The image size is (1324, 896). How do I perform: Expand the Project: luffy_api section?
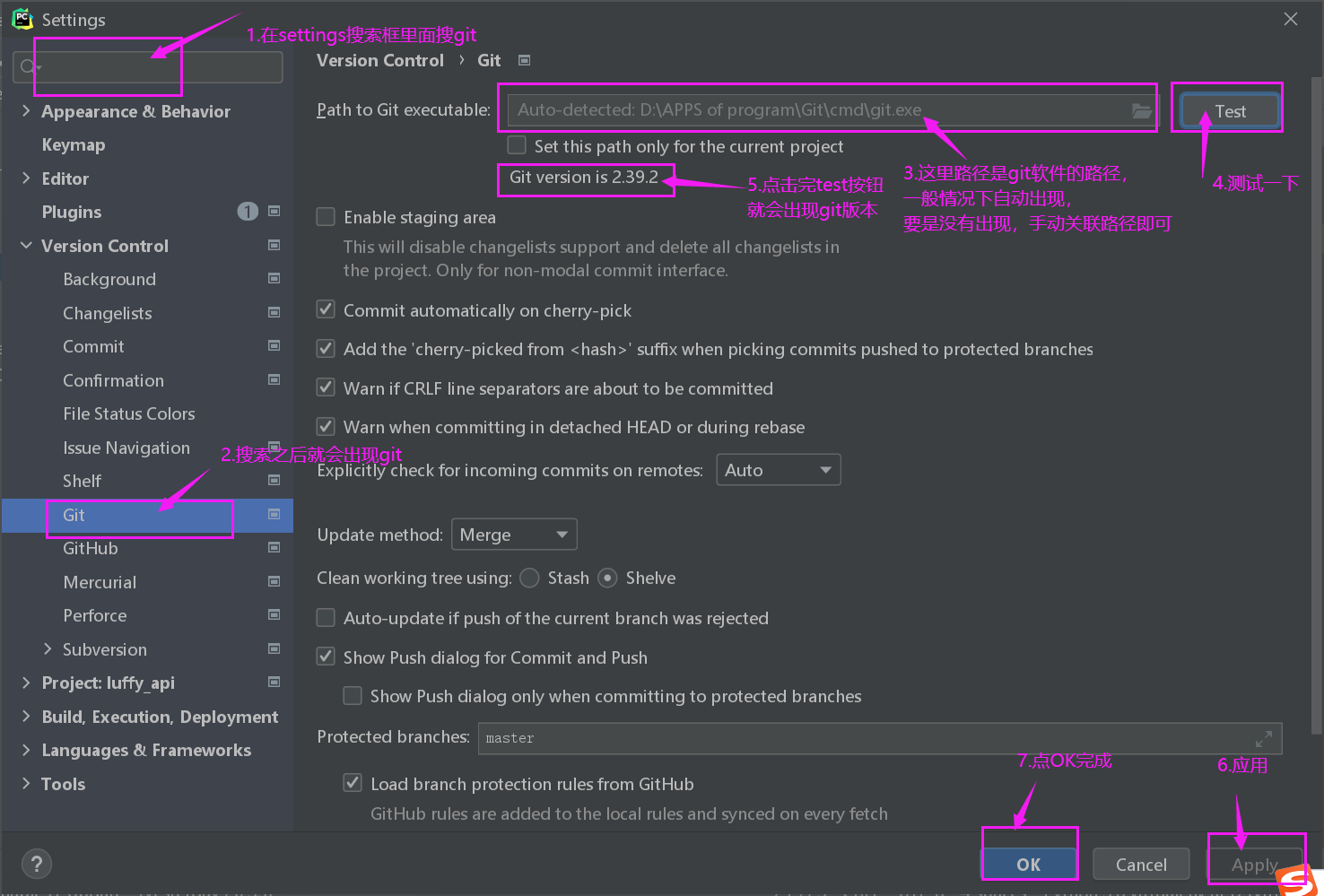click(x=26, y=683)
